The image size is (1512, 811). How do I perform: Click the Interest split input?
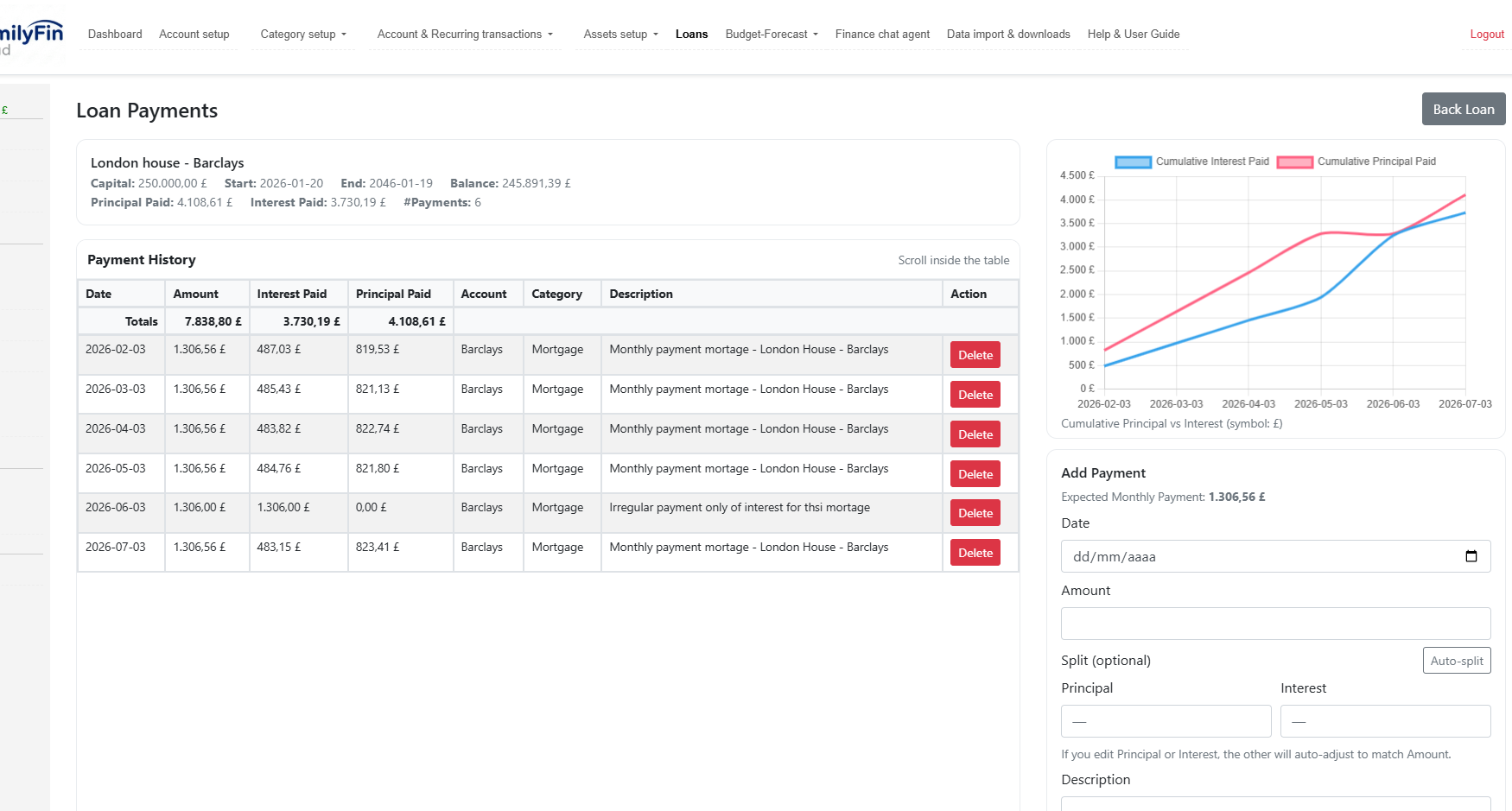pyautogui.click(x=1386, y=721)
